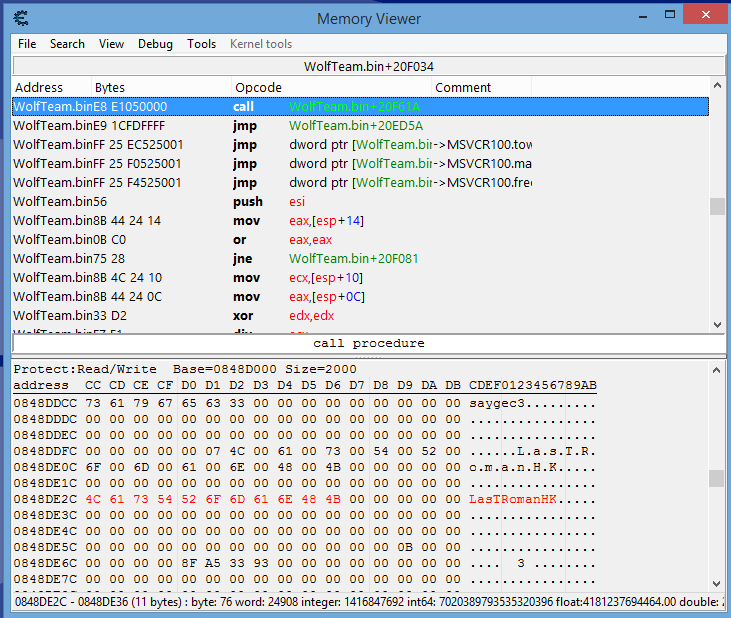Select the jmp row with bytes FF 25 F0525001
This screenshot has height=618, width=731.
pos(360,164)
